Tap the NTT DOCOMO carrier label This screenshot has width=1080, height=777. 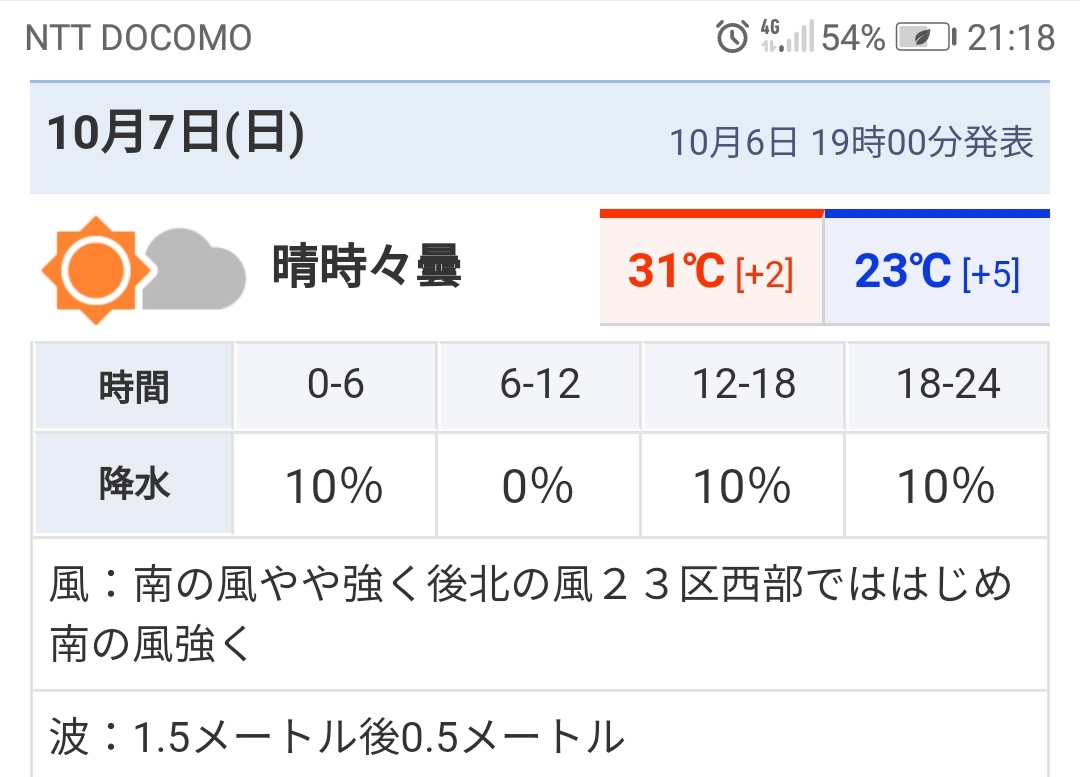pos(138,38)
